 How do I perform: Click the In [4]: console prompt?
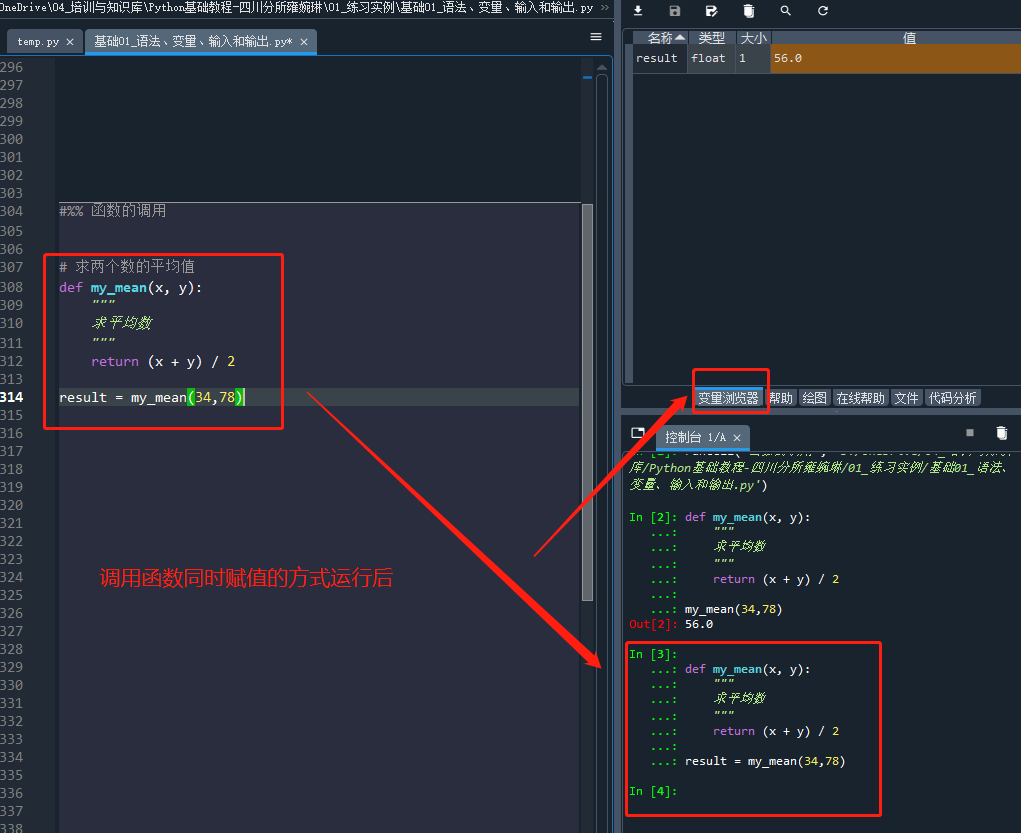[653, 791]
